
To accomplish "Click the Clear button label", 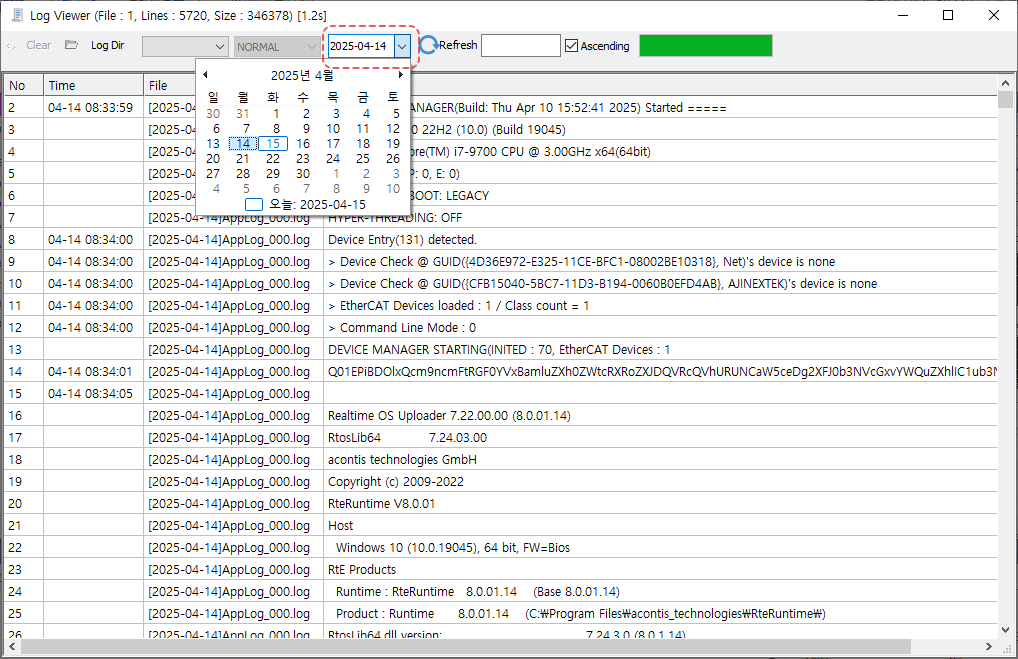I will (39, 45).
